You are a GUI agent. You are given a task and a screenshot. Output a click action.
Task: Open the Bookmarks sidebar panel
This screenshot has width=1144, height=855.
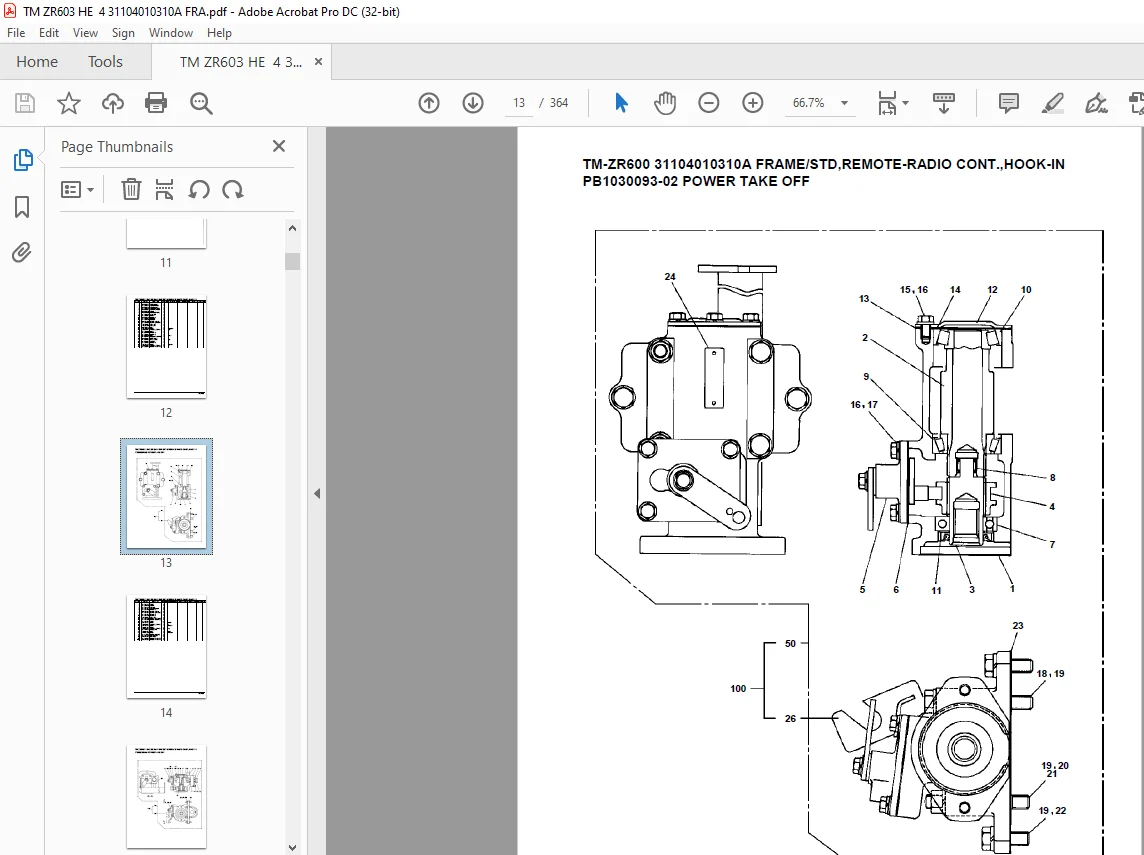pos(22,206)
